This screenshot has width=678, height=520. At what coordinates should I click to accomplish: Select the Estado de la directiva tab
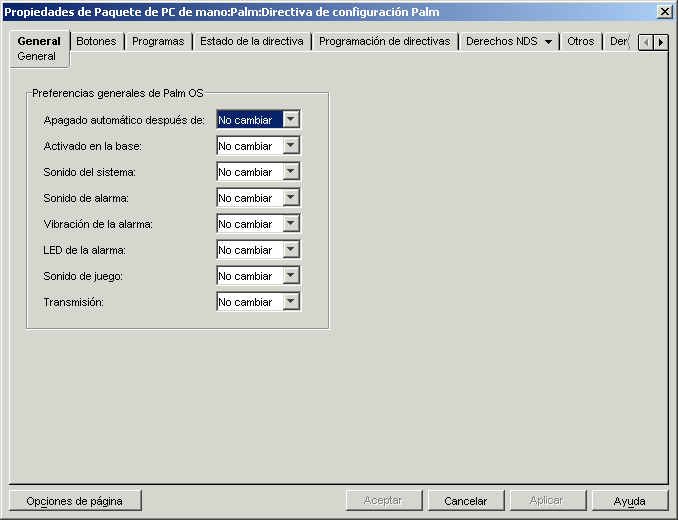252,41
